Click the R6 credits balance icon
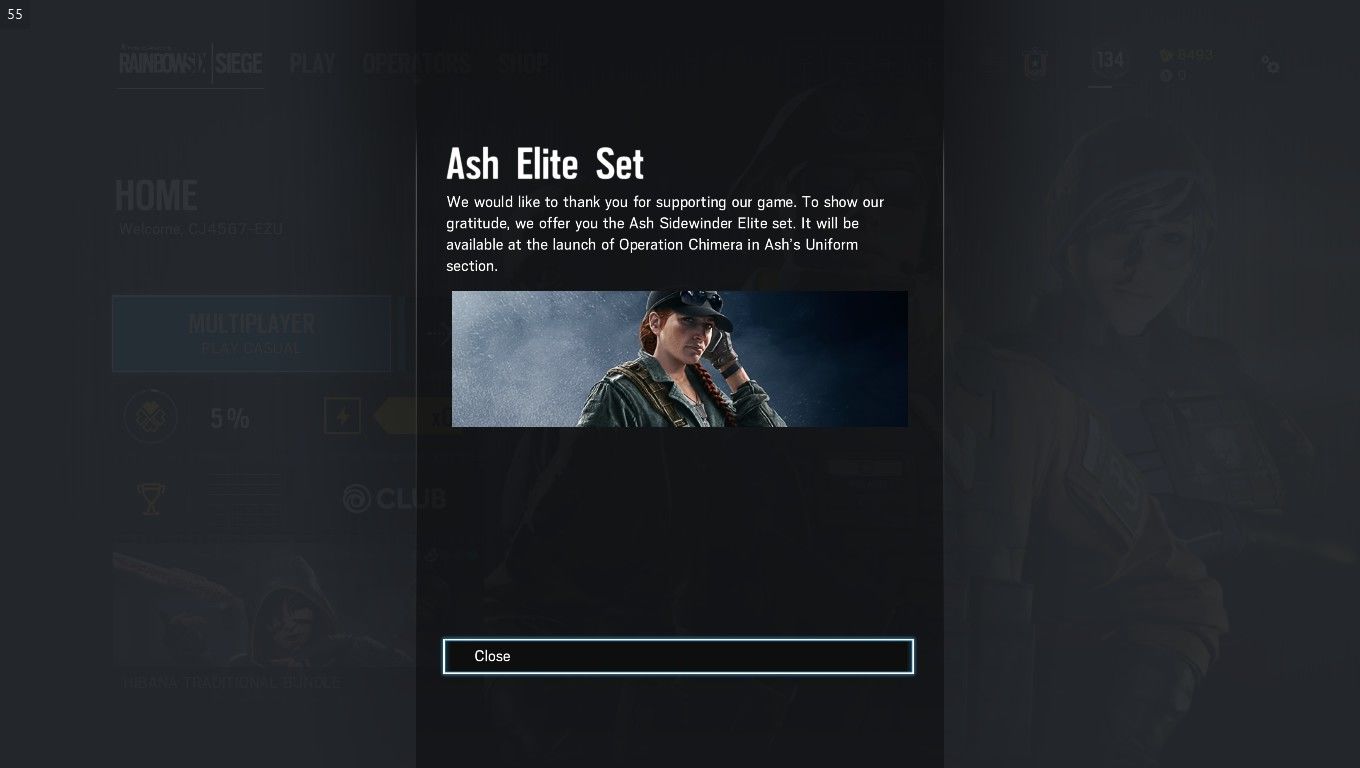Viewport: 1360px width, 768px height. (1166, 75)
